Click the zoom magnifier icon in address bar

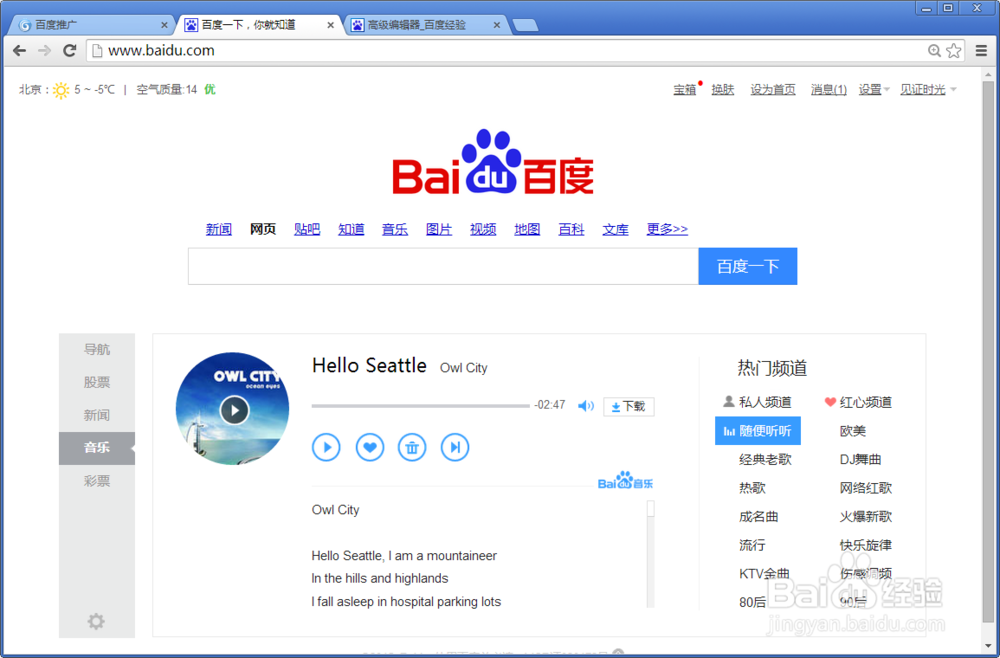click(x=934, y=51)
